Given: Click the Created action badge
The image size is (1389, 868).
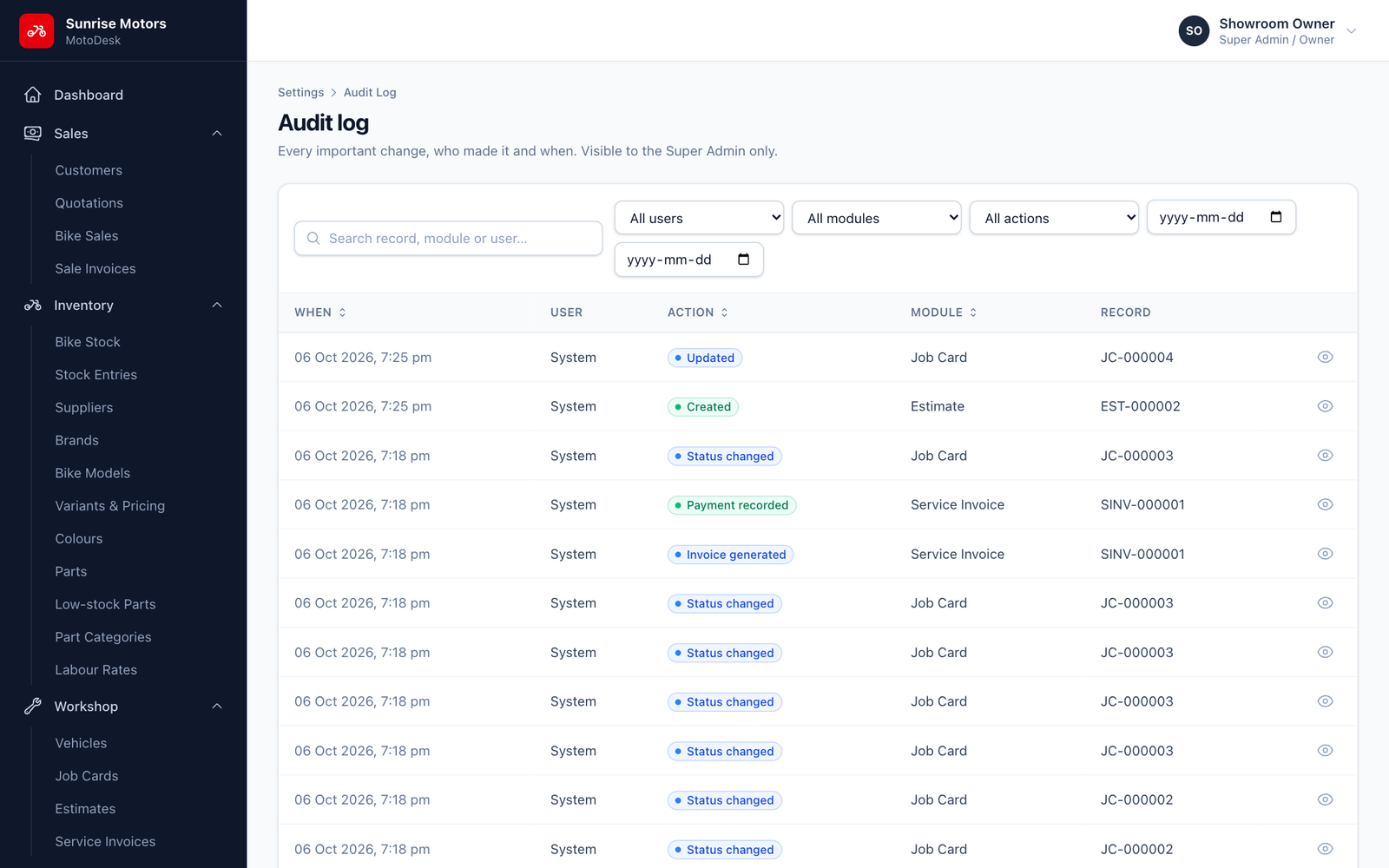Looking at the screenshot, I should (703, 407).
